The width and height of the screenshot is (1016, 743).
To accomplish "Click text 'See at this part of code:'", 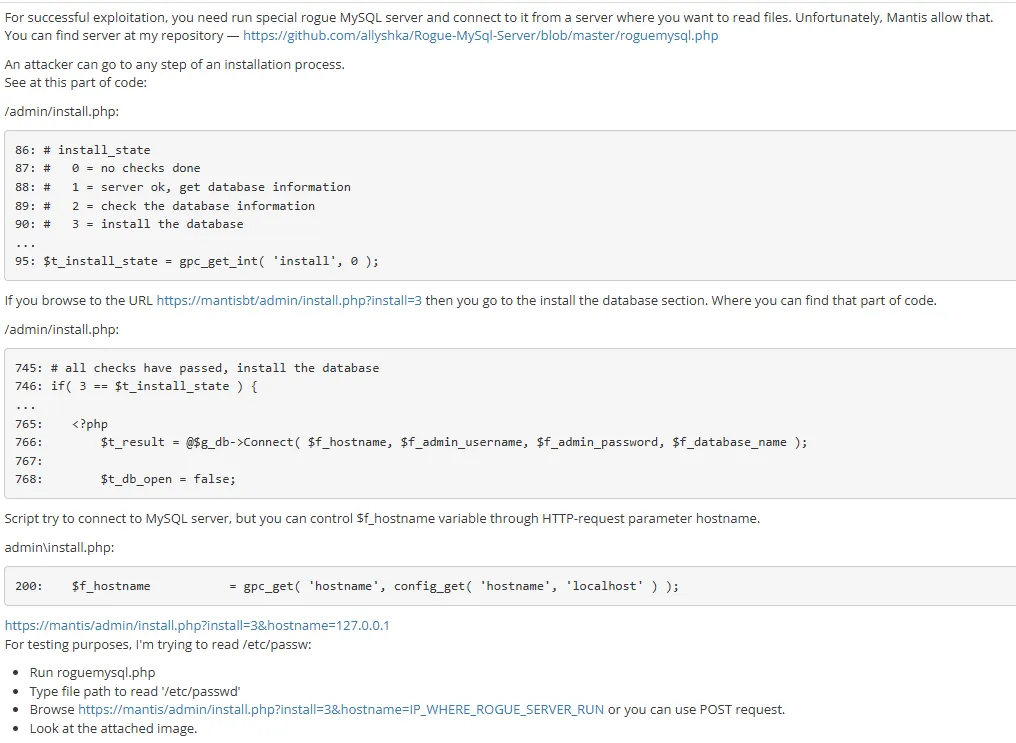I will [76, 83].
